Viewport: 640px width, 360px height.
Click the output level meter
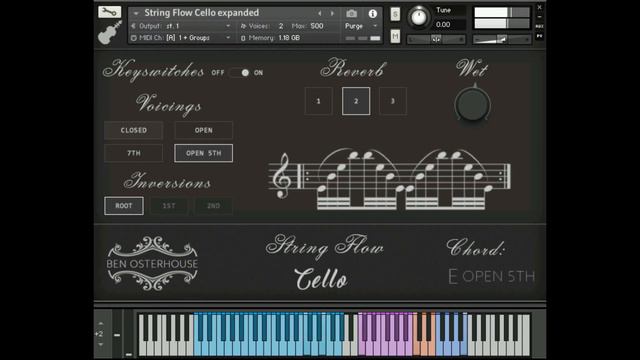click(x=502, y=18)
